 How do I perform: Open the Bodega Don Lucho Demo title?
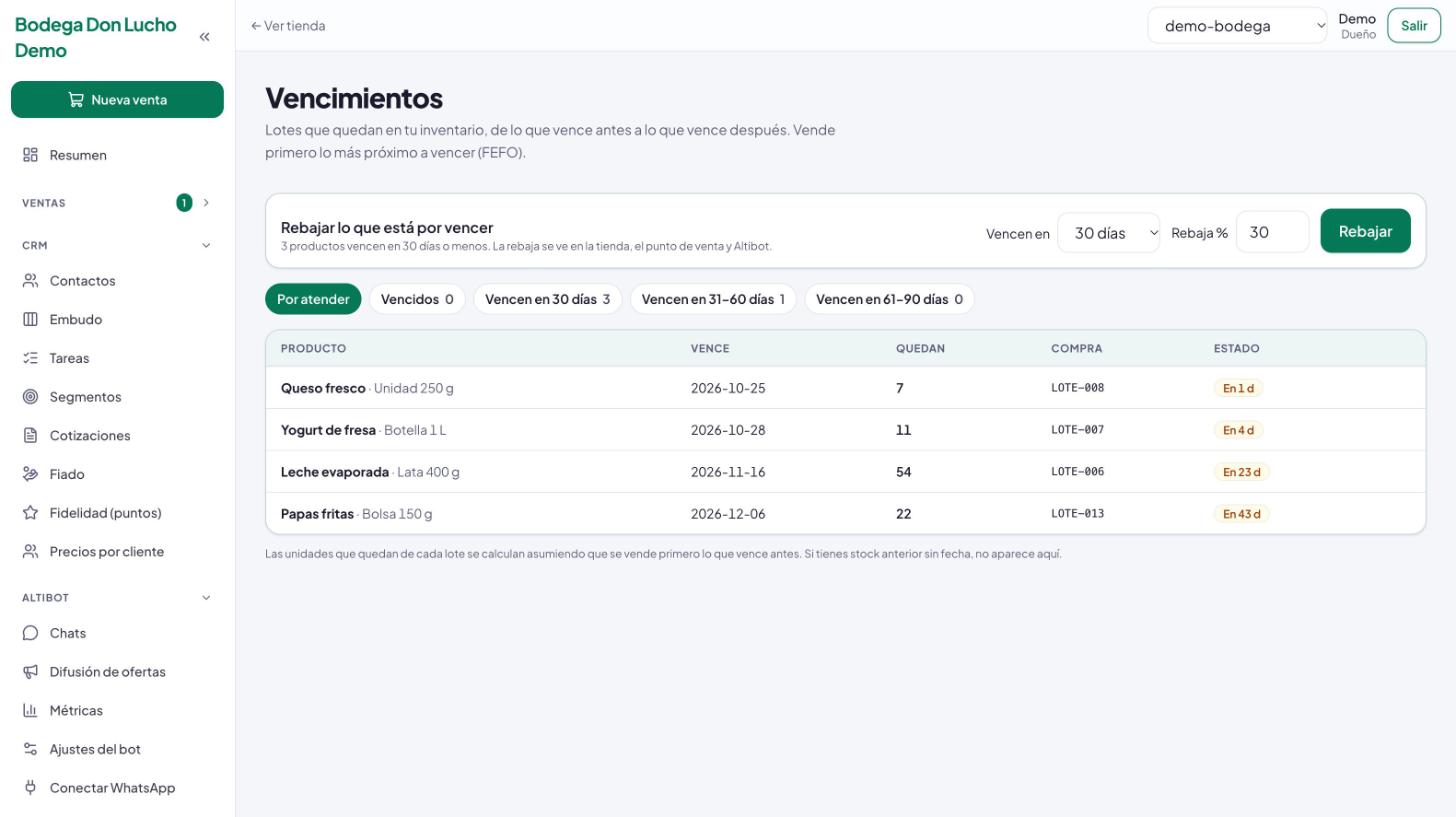(96, 38)
